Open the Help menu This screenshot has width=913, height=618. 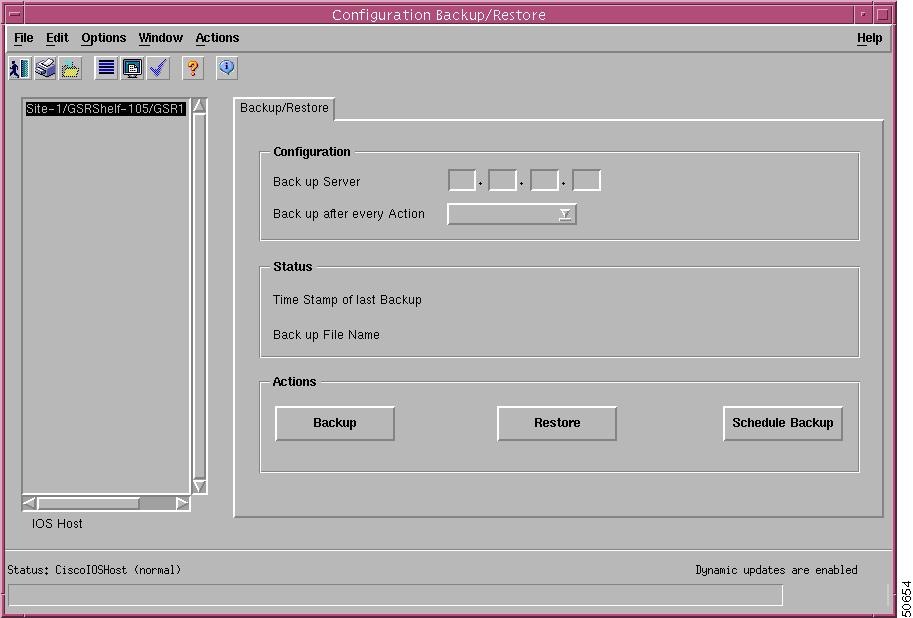[x=869, y=38]
